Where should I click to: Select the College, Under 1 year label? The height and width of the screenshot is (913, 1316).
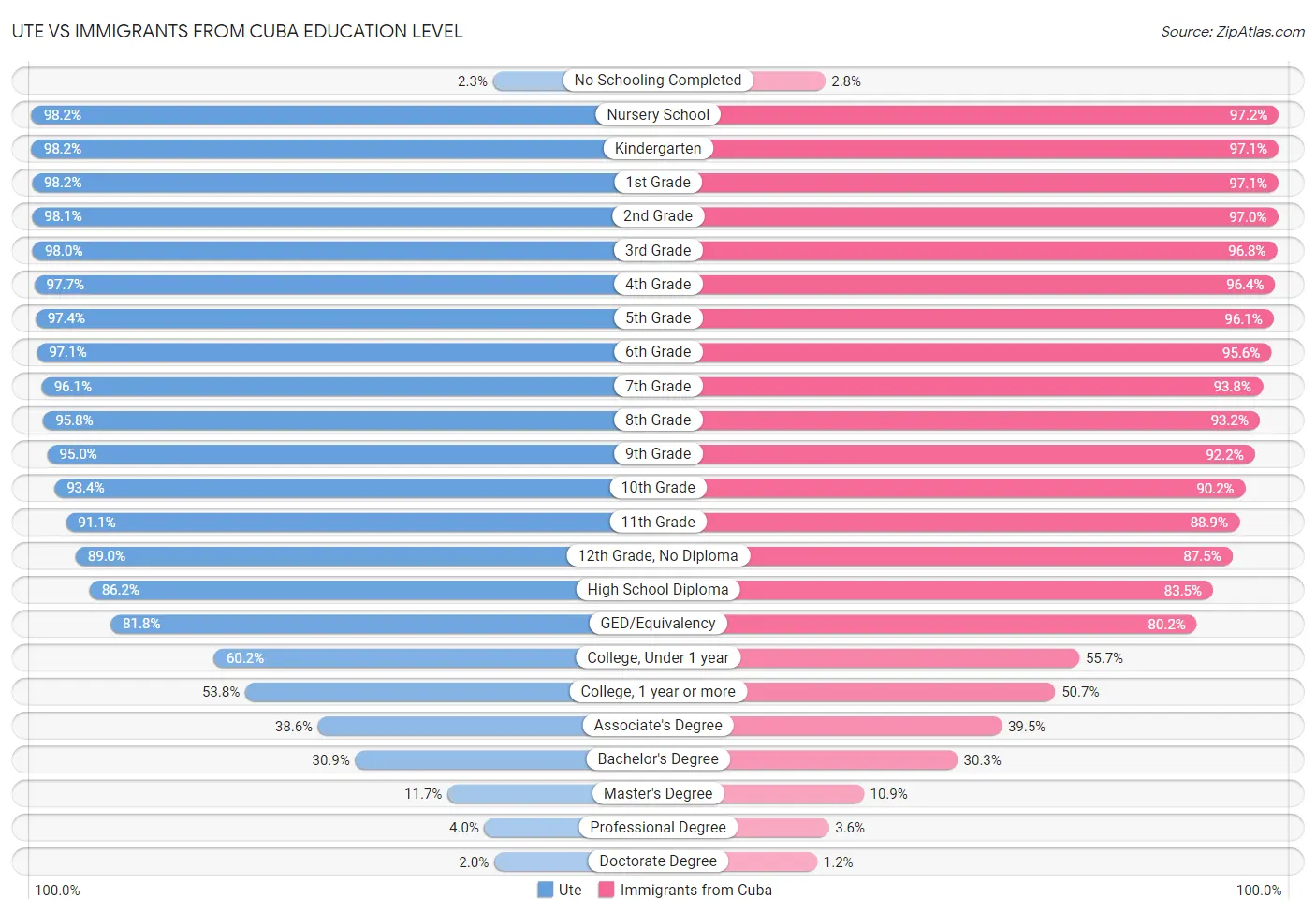point(658,657)
